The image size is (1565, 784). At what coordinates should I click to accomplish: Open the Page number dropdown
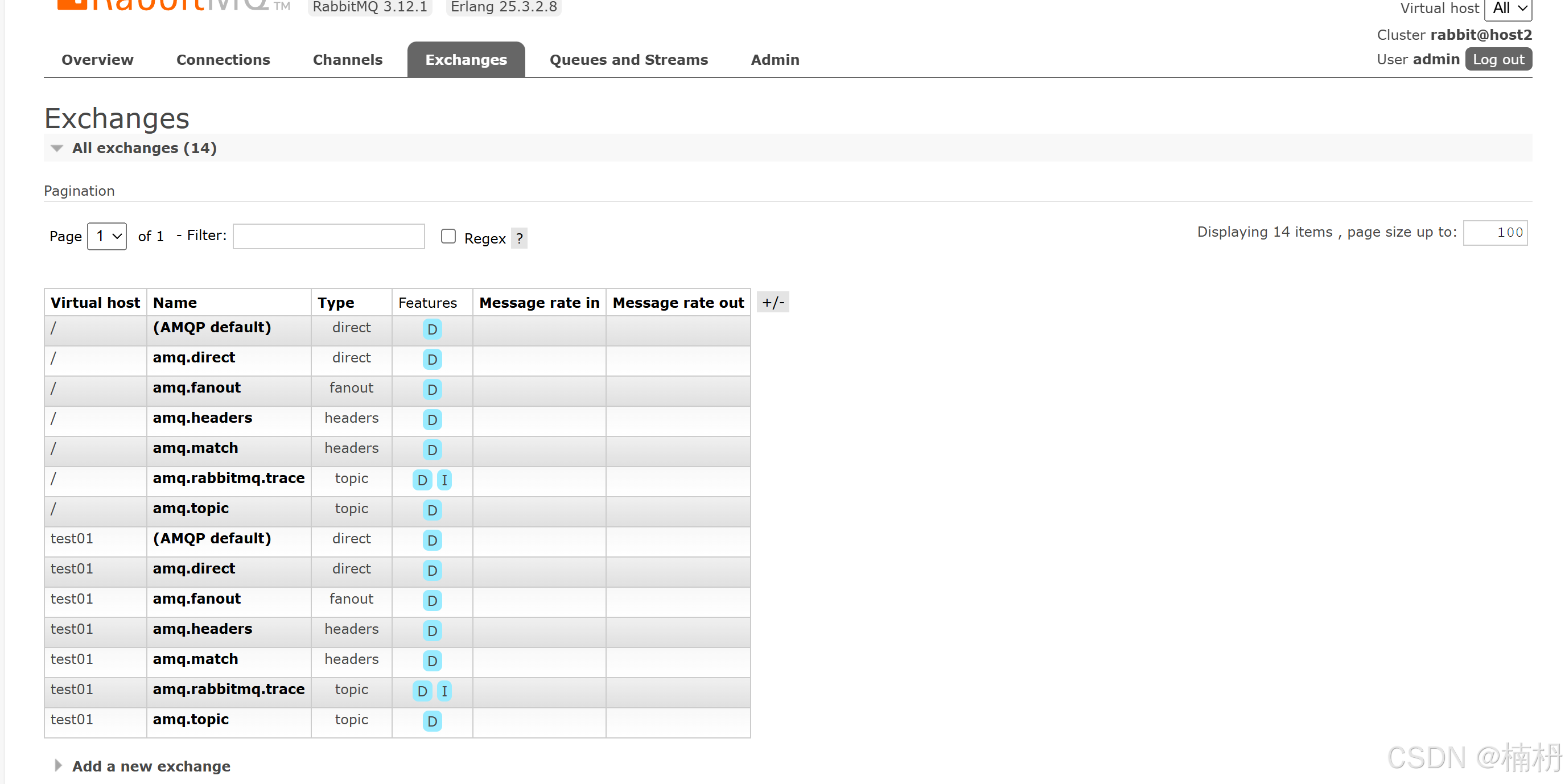(107, 236)
